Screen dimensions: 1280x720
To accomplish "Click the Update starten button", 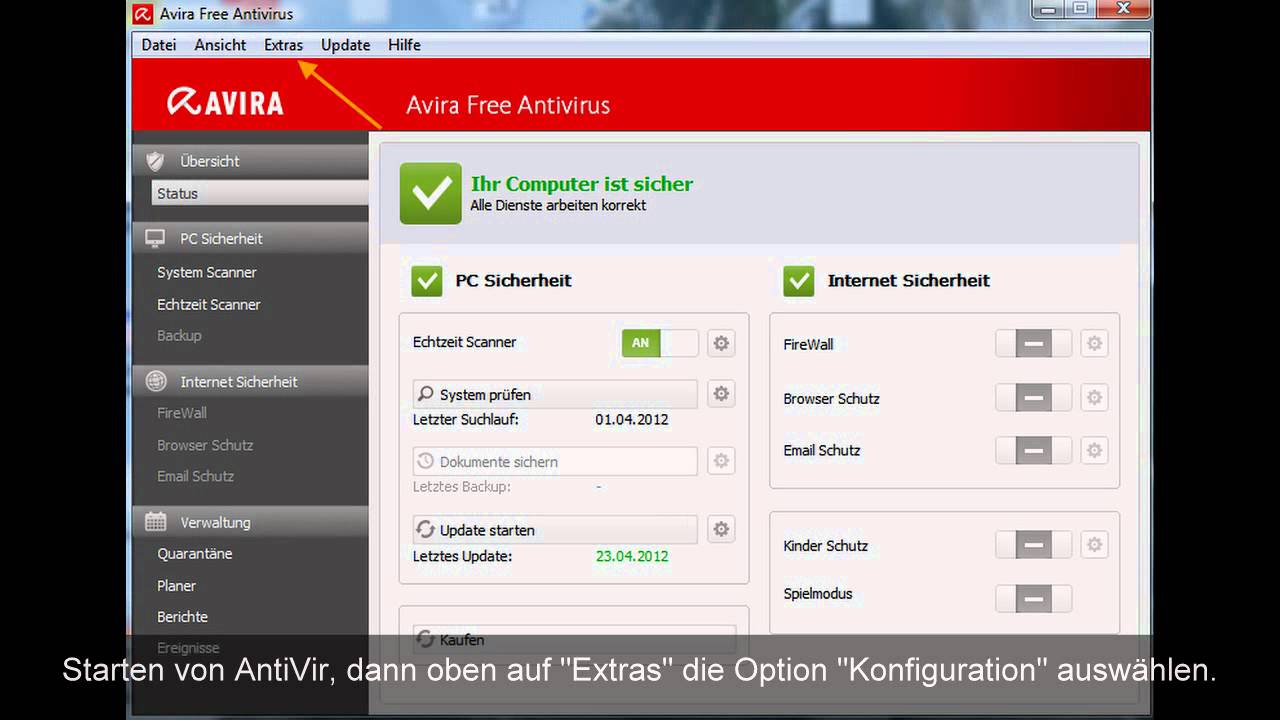I will point(555,530).
